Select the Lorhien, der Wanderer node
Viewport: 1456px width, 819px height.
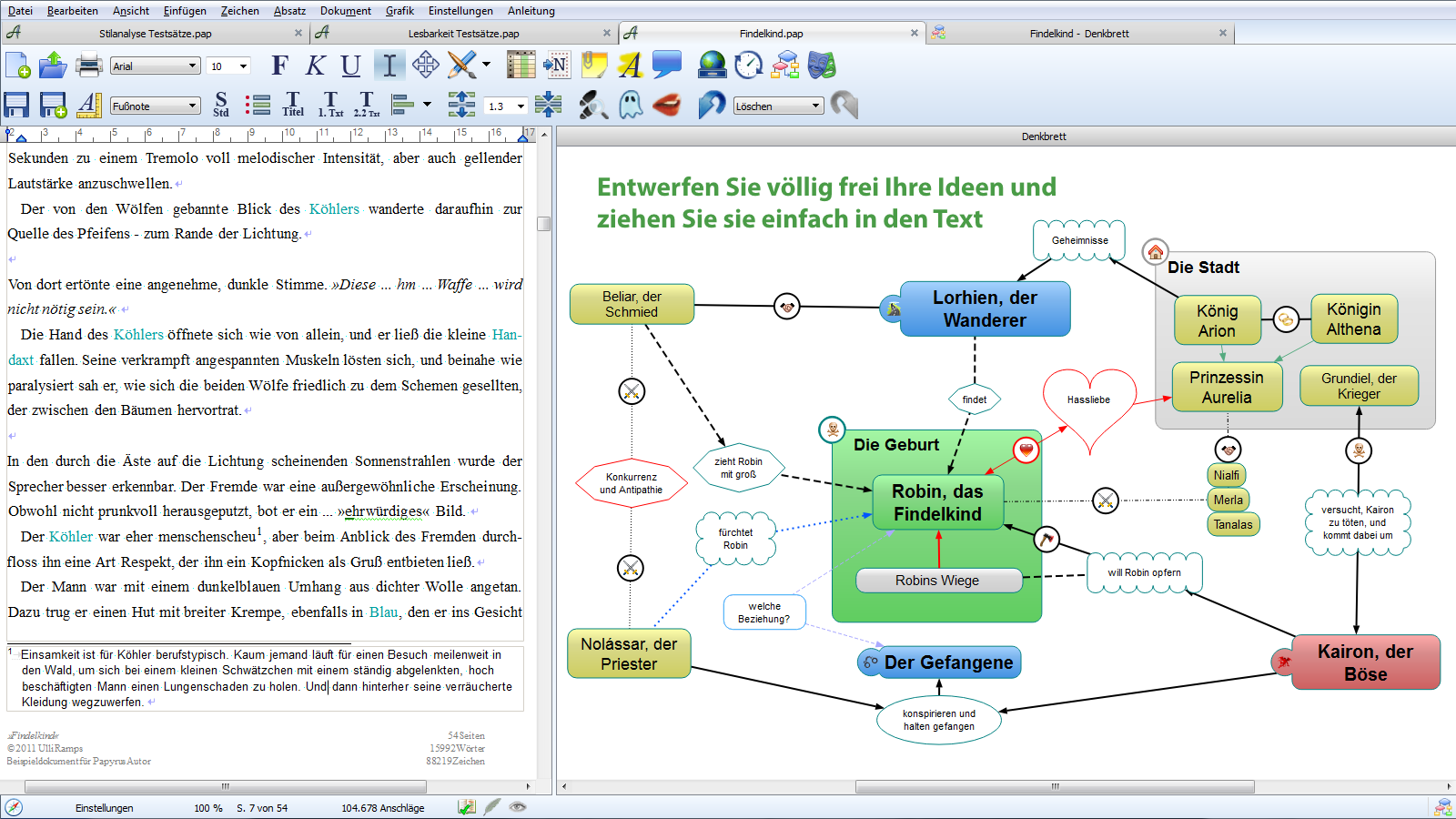(x=985, y=308)
